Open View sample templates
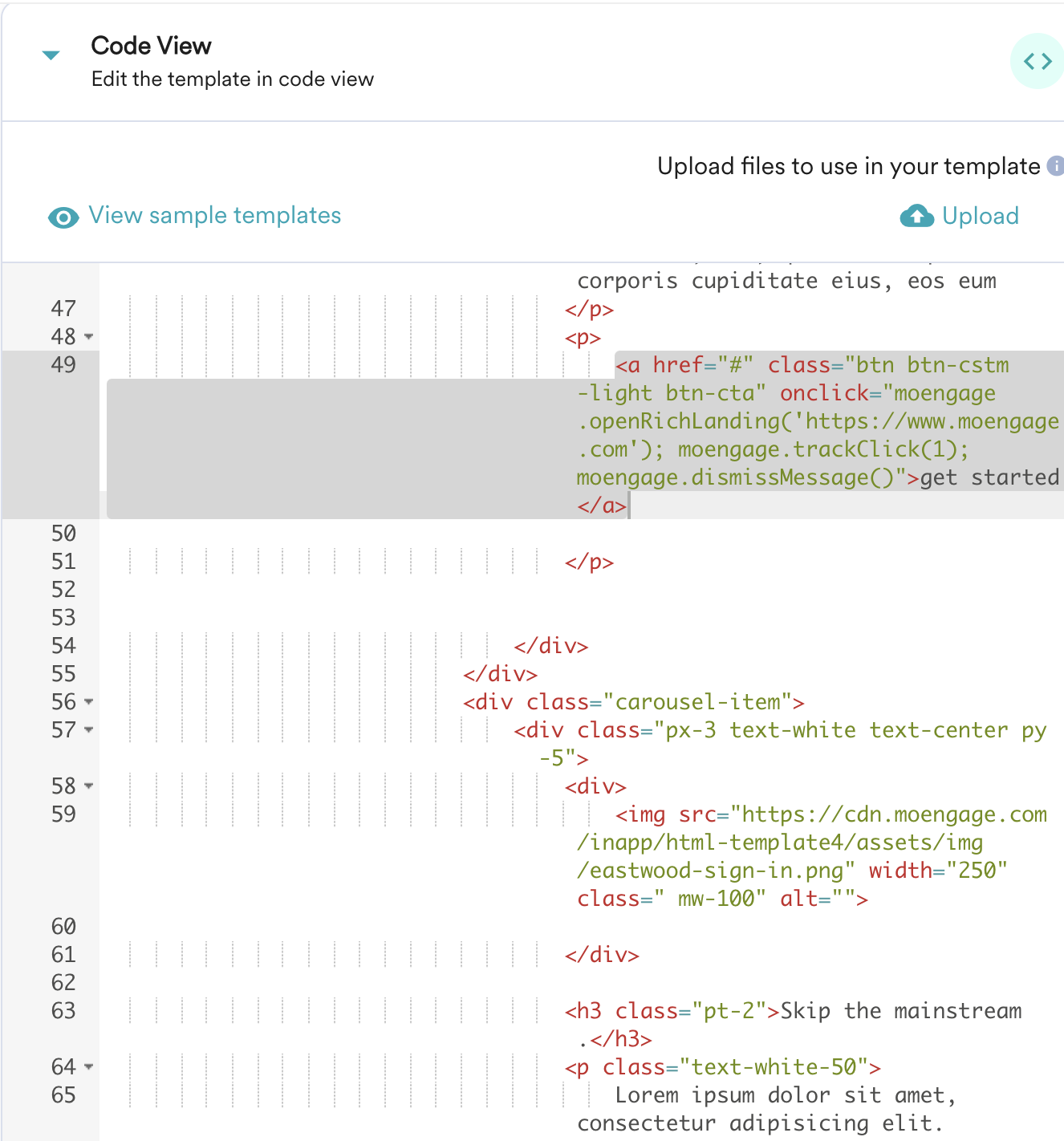Image resolution: width=1064 pixels, height=1141 pixels. point(215,215)
